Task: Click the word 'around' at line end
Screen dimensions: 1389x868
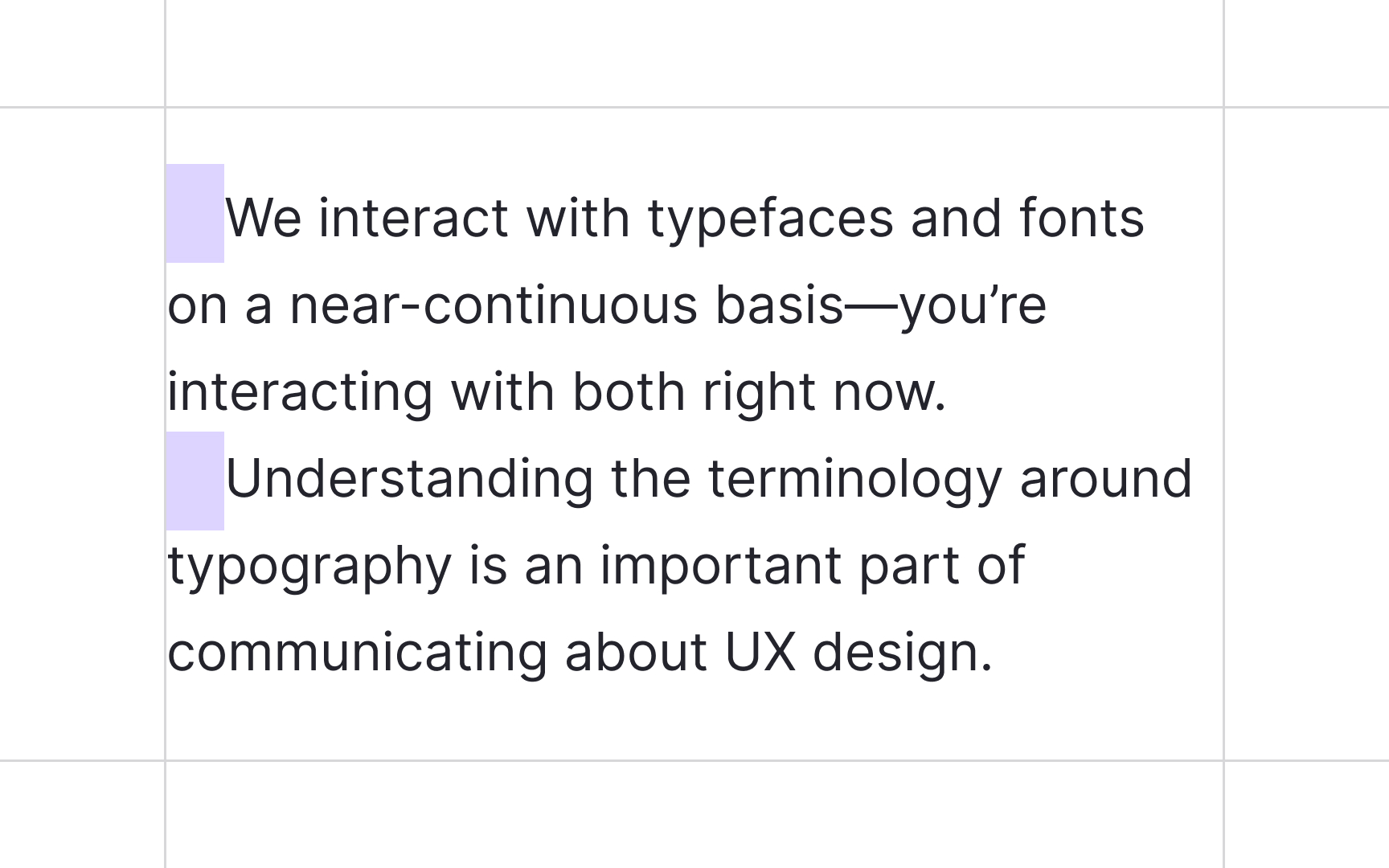Action: [x=1106, y=478]
